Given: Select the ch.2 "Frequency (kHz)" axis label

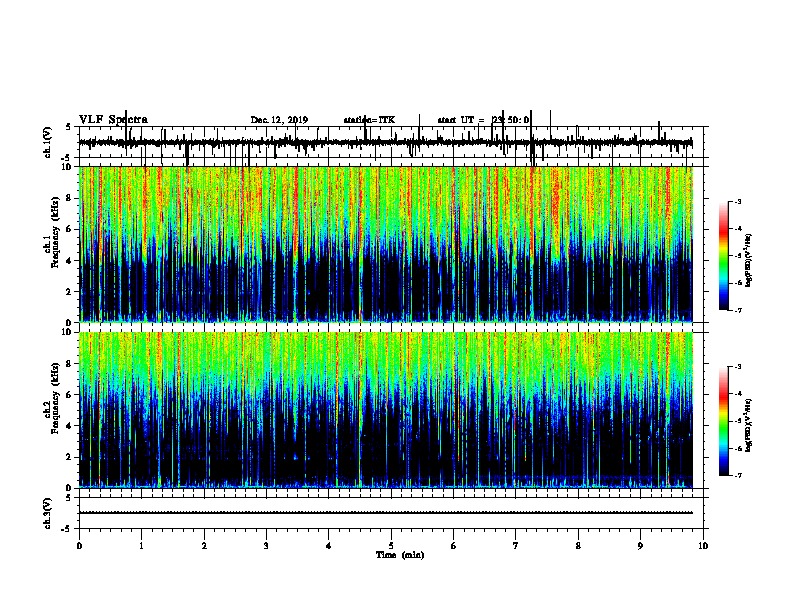Looking at the screenshot, I should pos(55,398).
